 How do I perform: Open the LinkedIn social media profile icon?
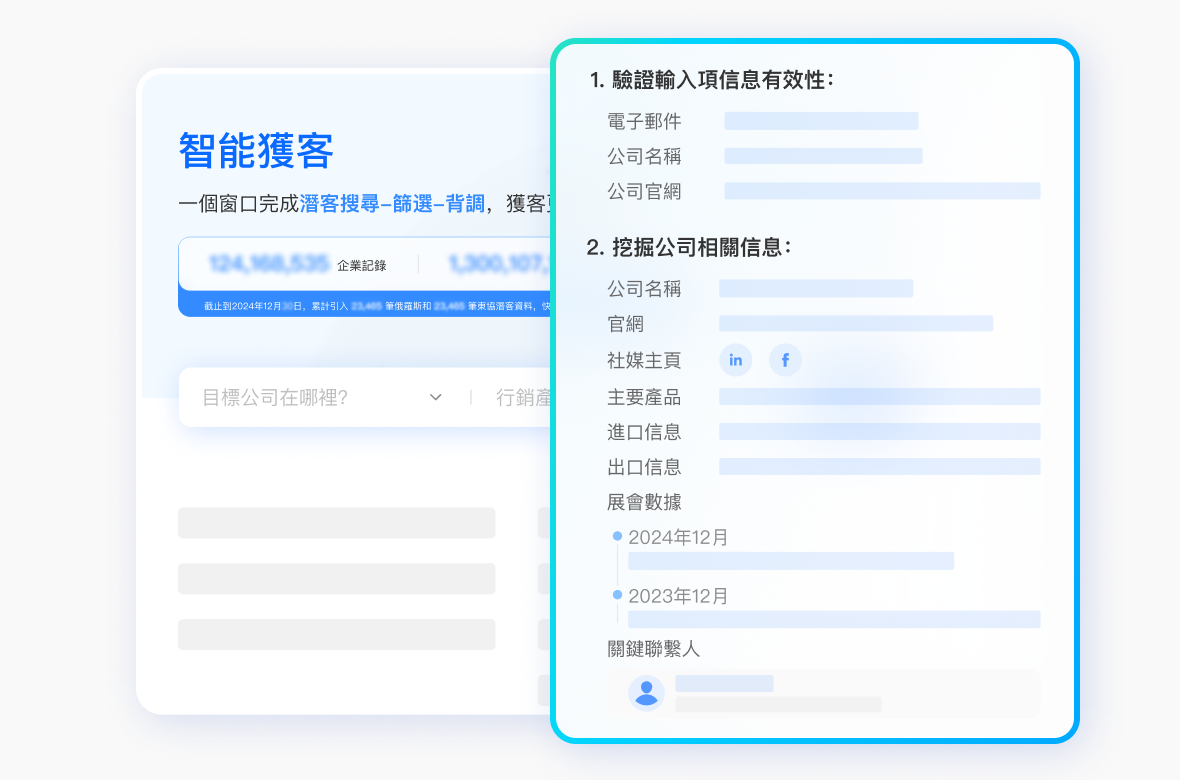point(736,360)
